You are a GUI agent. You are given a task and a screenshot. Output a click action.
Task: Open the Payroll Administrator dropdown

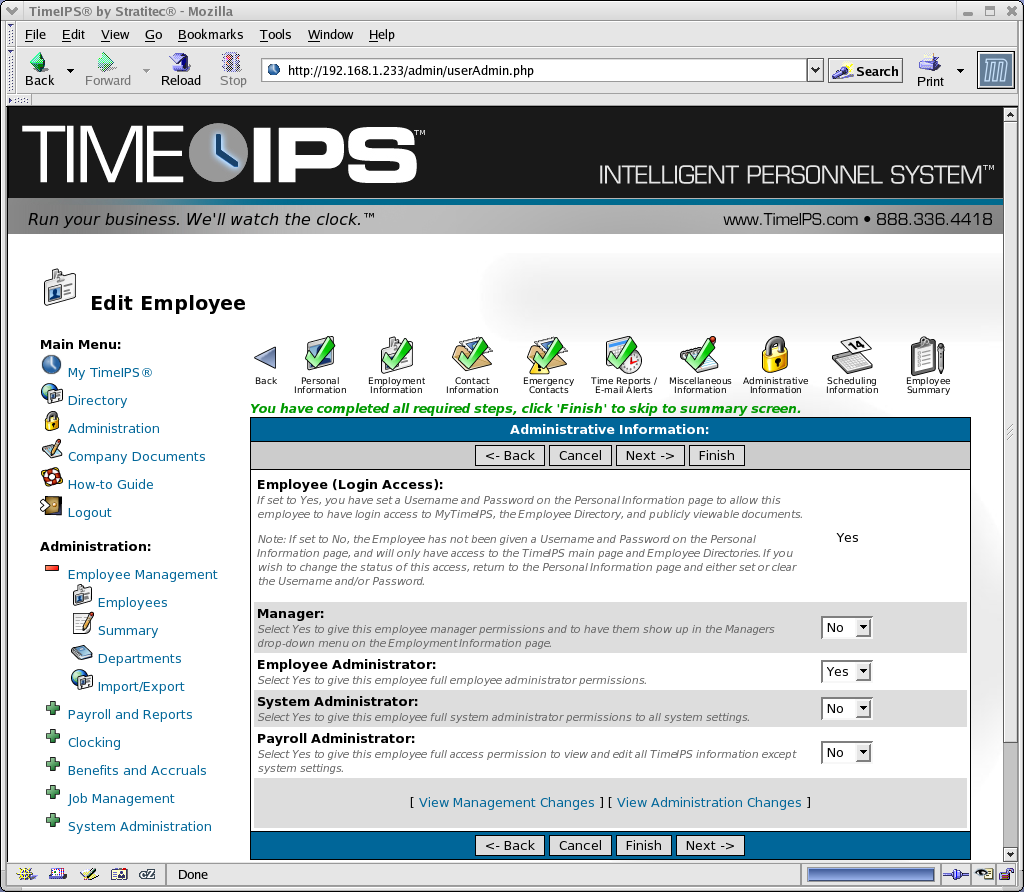[846, 752]
